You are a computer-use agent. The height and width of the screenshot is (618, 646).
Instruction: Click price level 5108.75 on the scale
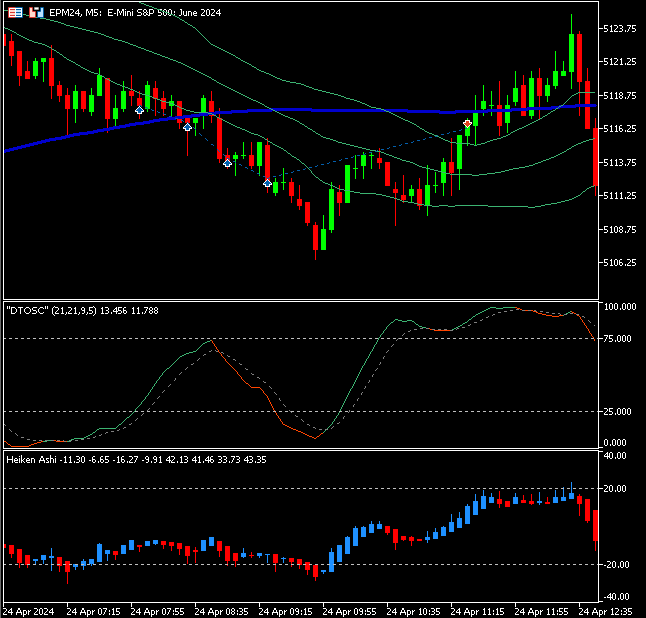click(x=620, y=229)
